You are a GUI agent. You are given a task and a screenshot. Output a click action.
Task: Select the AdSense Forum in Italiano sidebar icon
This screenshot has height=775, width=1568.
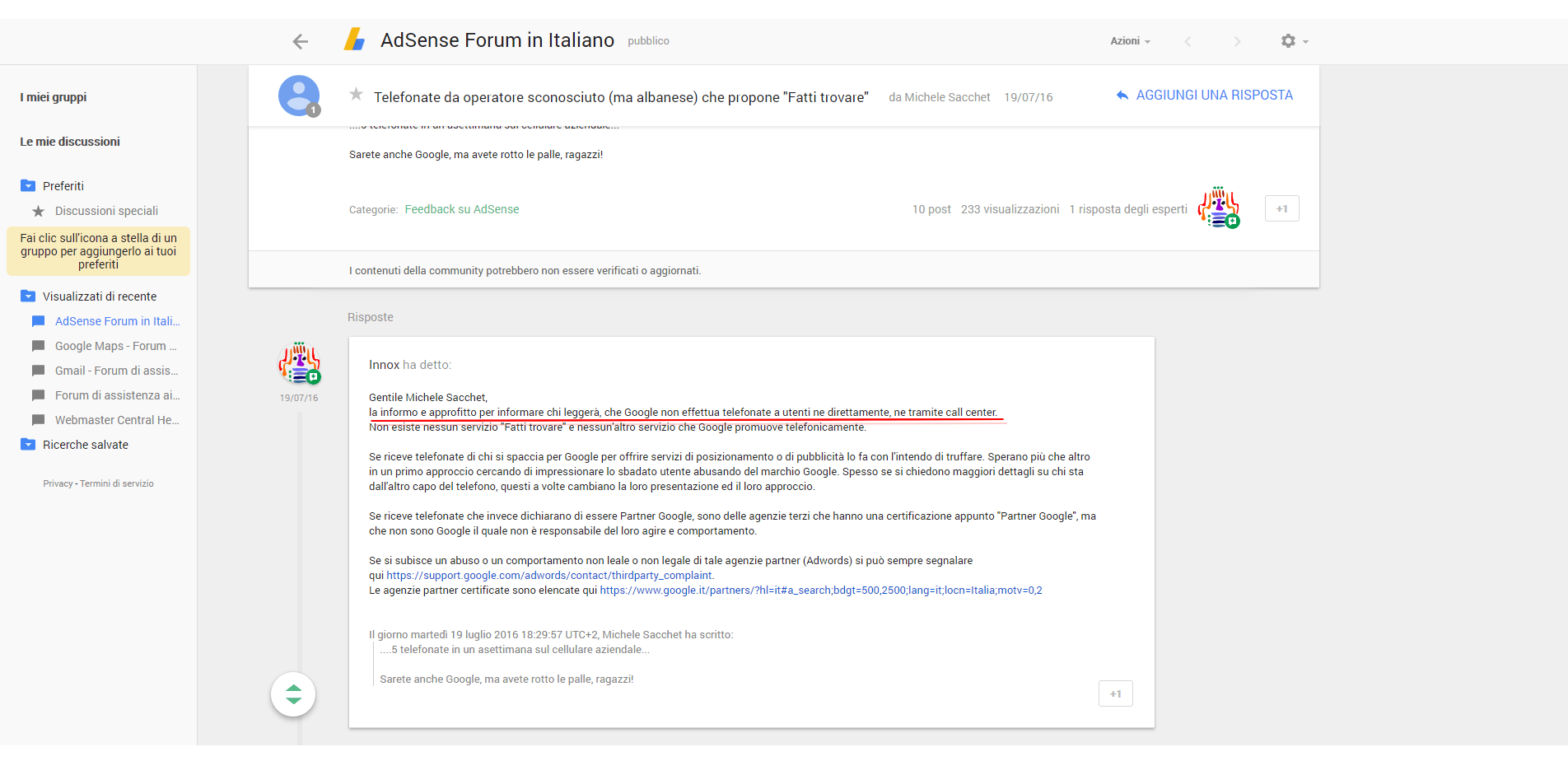tap(38, 321)
